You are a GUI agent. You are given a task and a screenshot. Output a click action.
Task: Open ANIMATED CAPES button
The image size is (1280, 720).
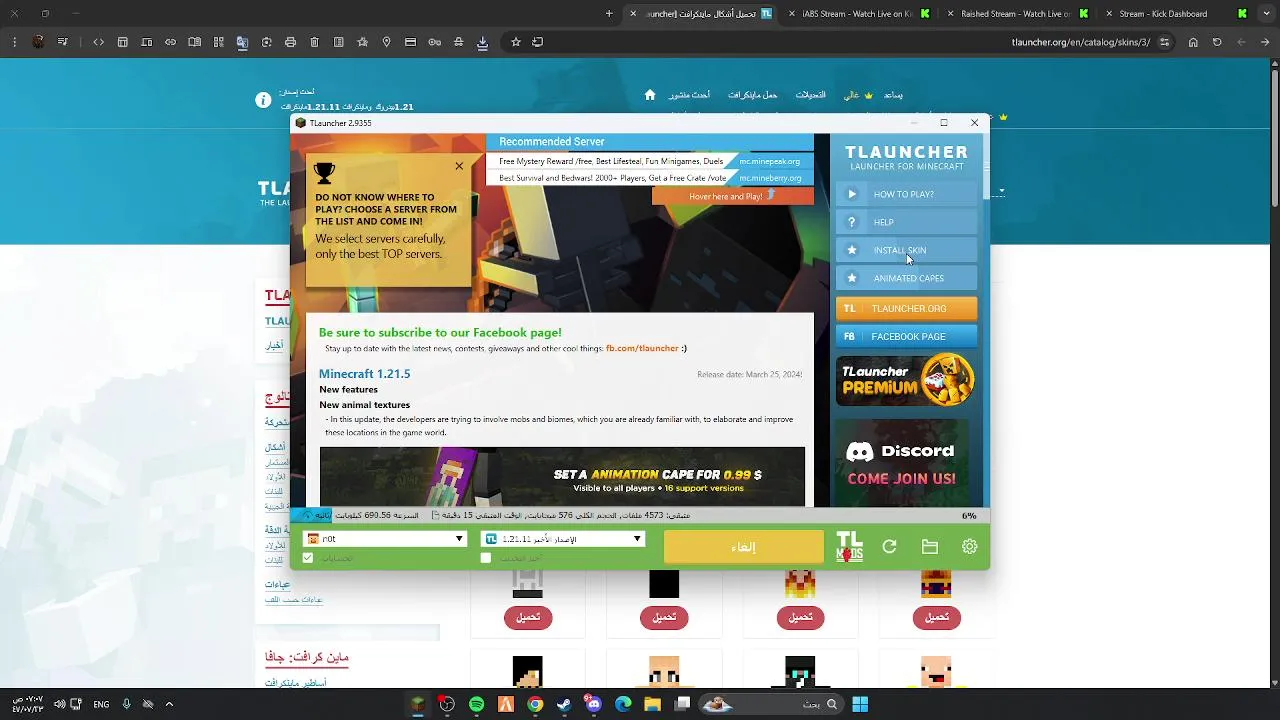[906, 278]
